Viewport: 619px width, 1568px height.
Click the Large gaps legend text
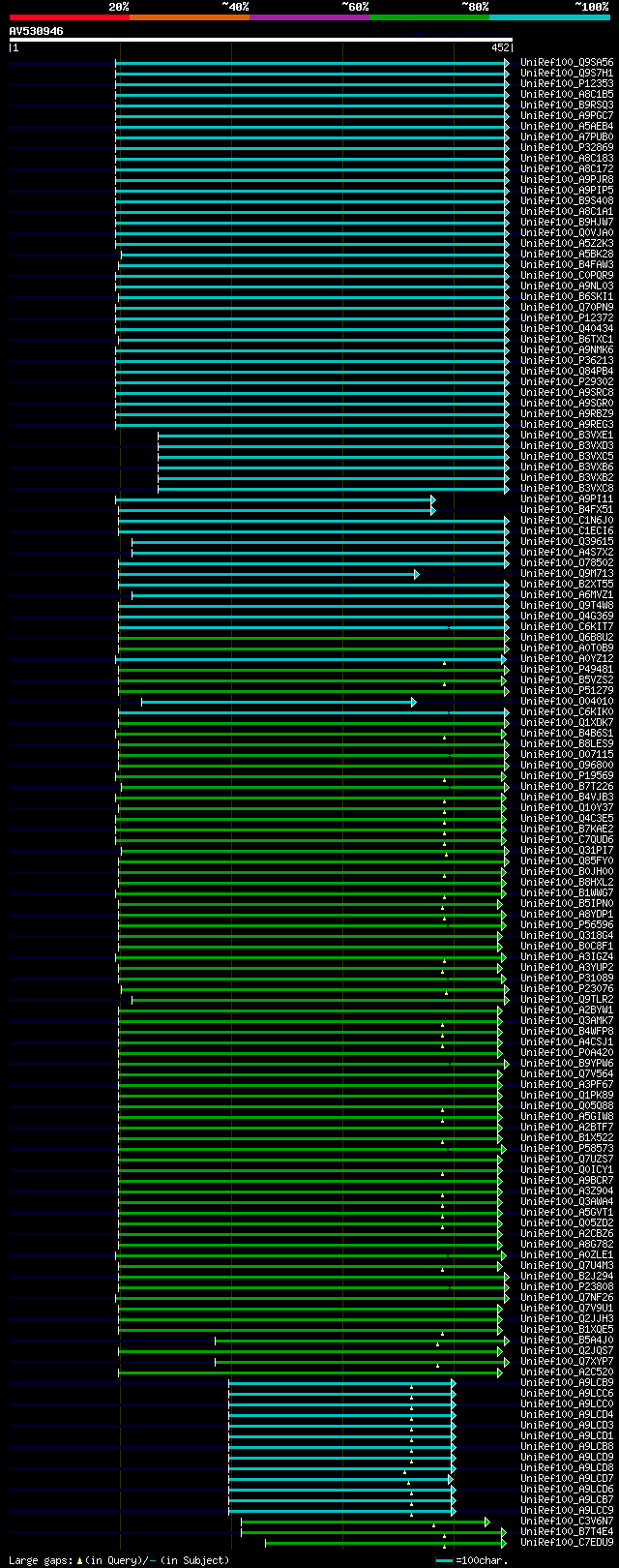pyautogui.click(x=120, y=1560)
